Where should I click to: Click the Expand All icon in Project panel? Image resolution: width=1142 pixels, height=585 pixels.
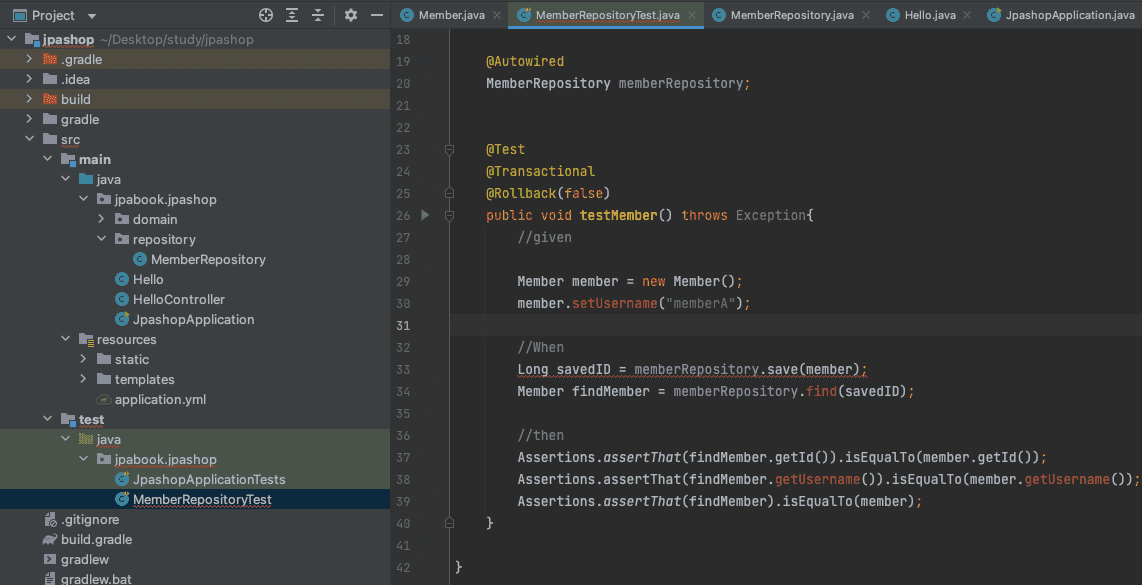tap(292, 15)
